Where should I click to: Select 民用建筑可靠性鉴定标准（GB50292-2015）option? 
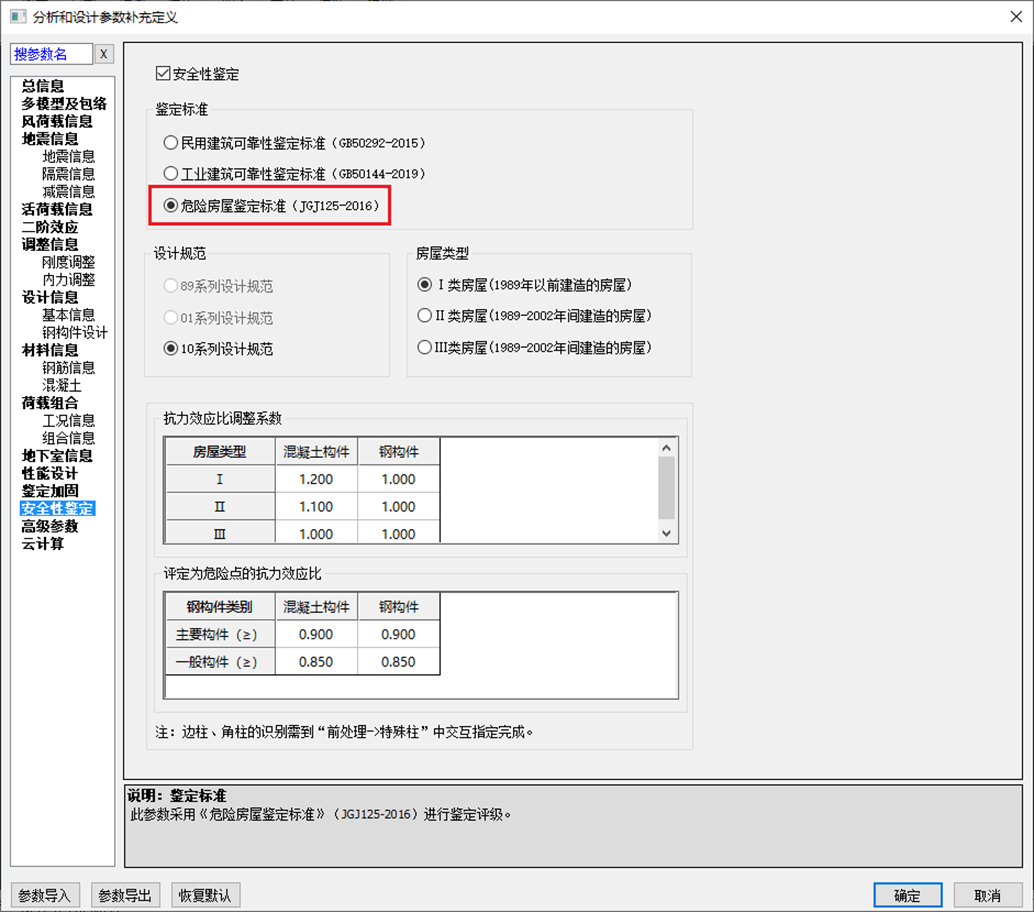[172, 143]
